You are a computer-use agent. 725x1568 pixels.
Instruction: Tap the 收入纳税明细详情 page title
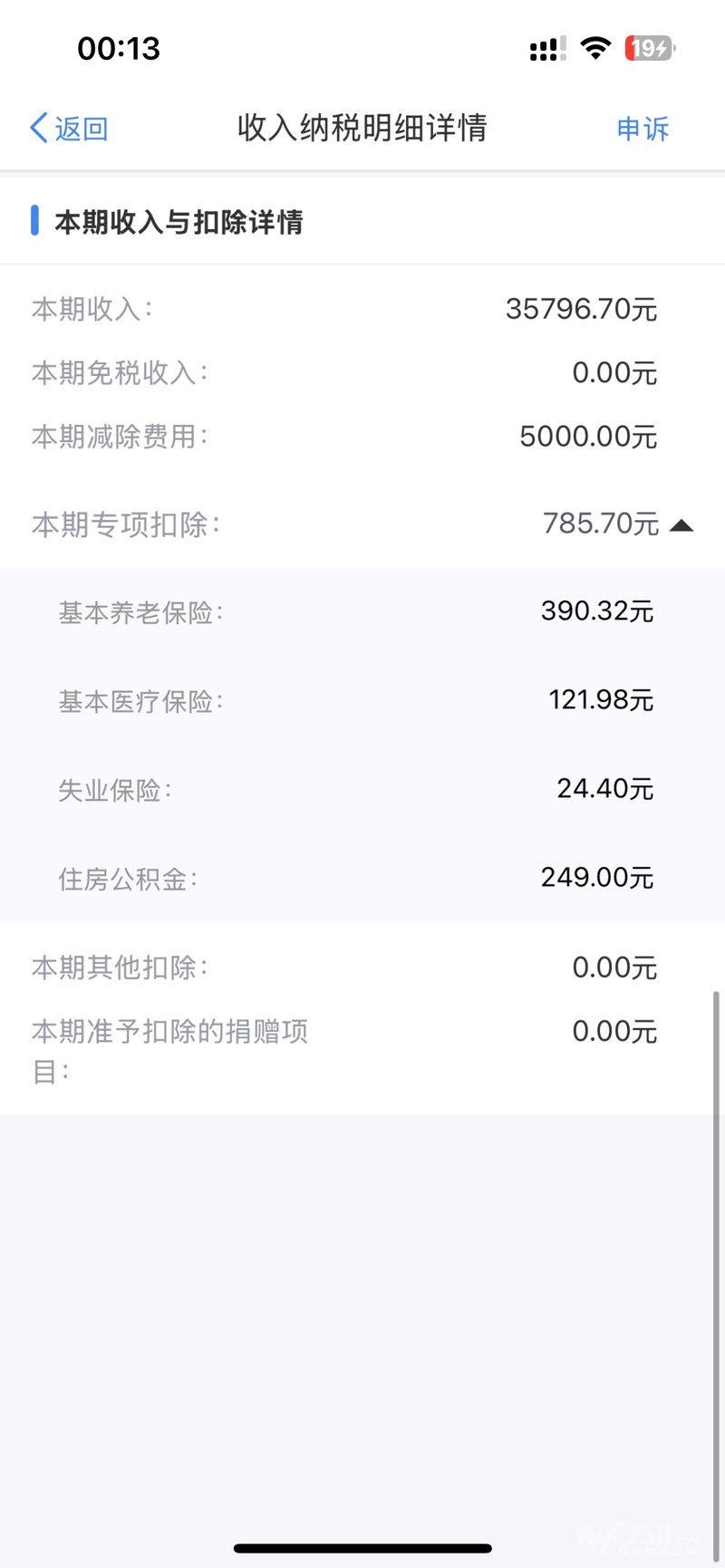[x=362, y=129]
